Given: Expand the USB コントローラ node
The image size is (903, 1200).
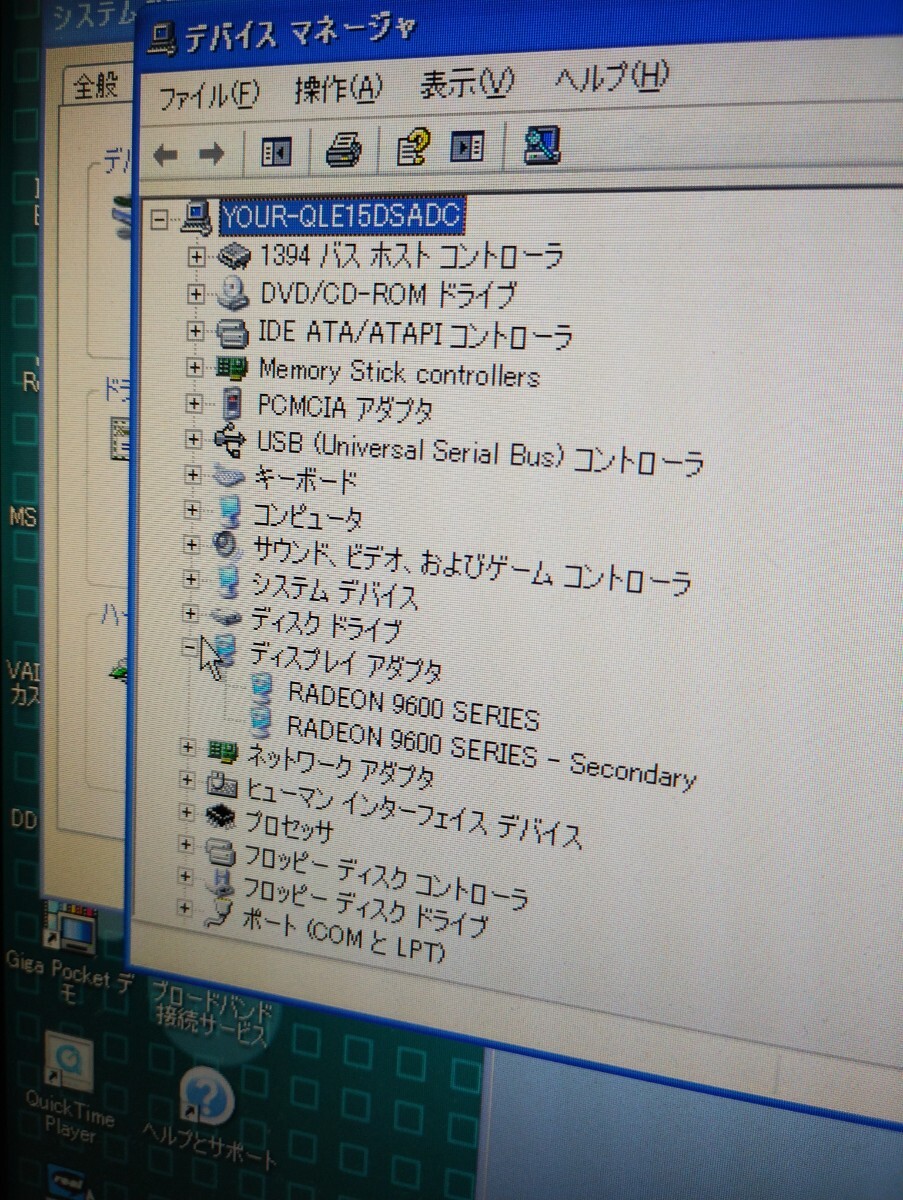Looking at the screenshot, I should pyautogui.click(x=193, y=439).
